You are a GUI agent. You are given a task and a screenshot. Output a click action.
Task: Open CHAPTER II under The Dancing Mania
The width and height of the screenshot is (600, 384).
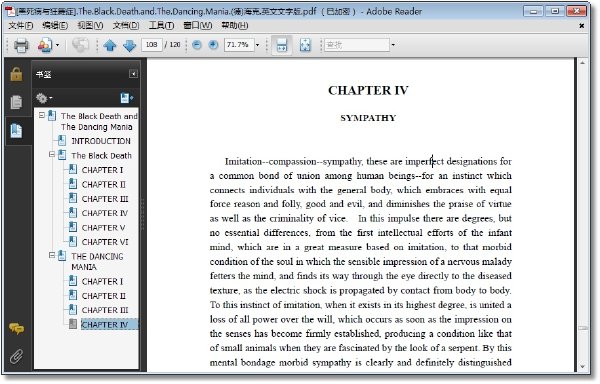click(x=103, y=296)
